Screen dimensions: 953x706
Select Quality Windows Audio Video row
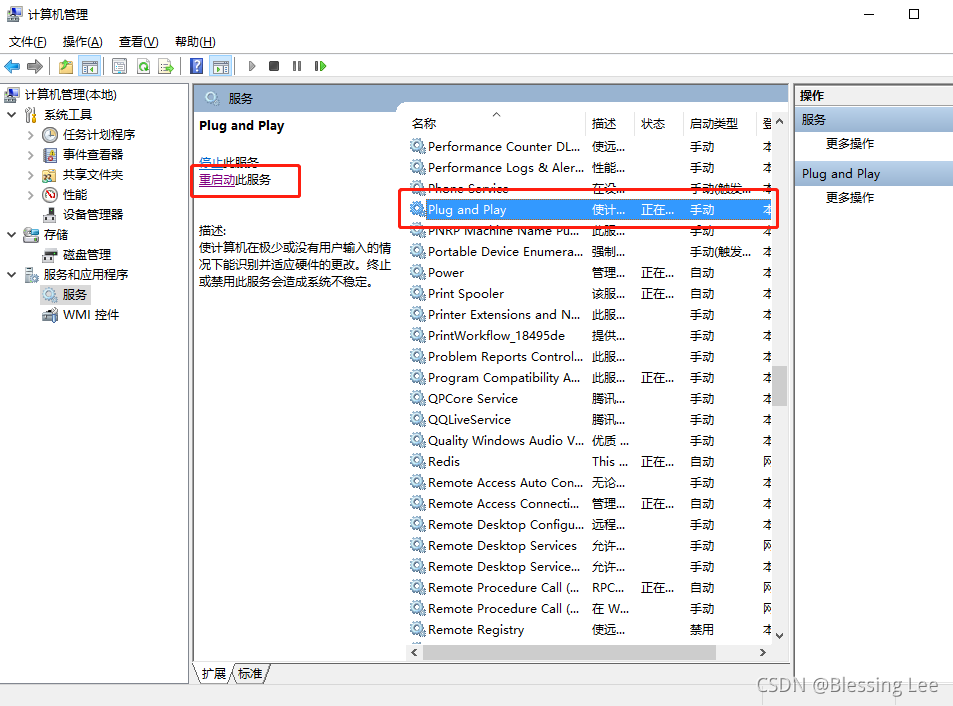[x=590, y=440]
